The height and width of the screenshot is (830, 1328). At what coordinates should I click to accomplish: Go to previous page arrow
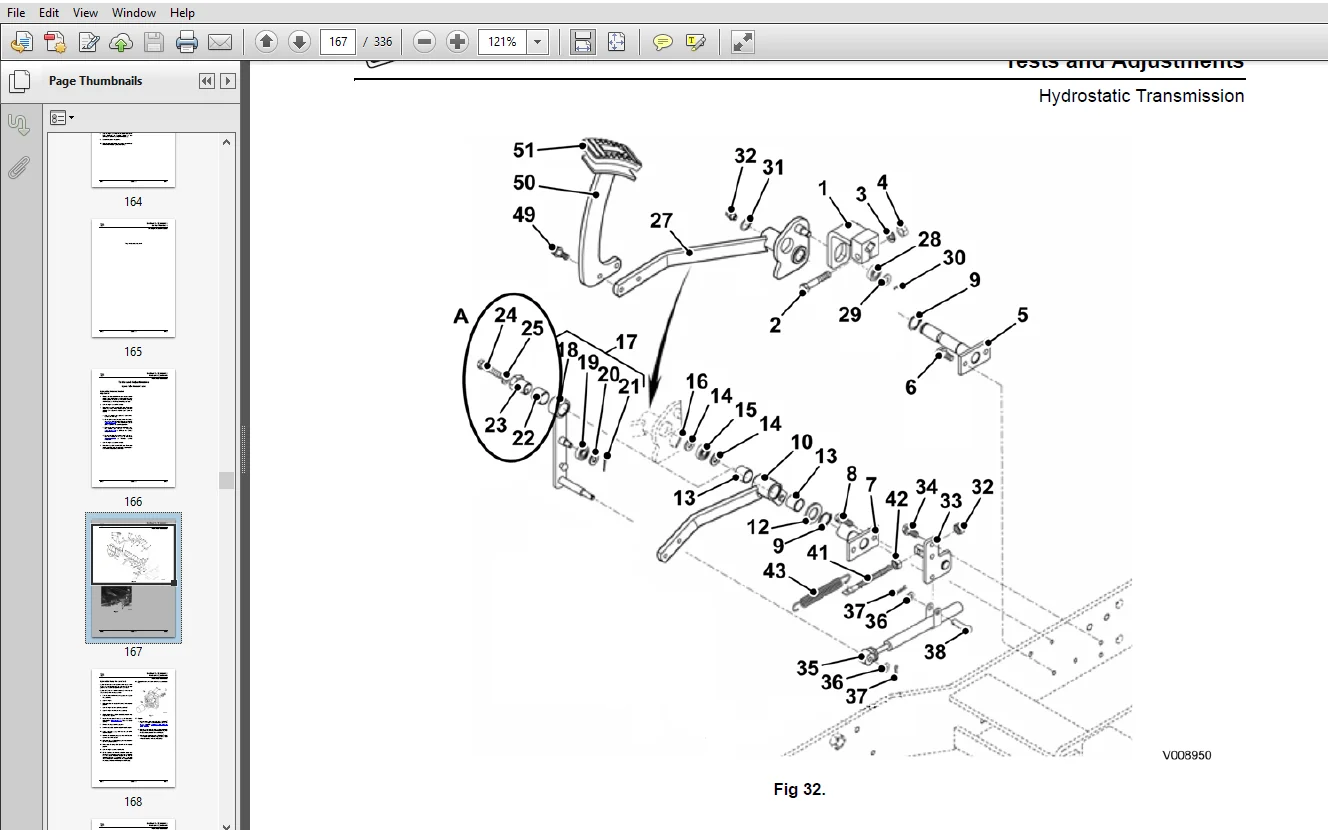tap(266, 42)
